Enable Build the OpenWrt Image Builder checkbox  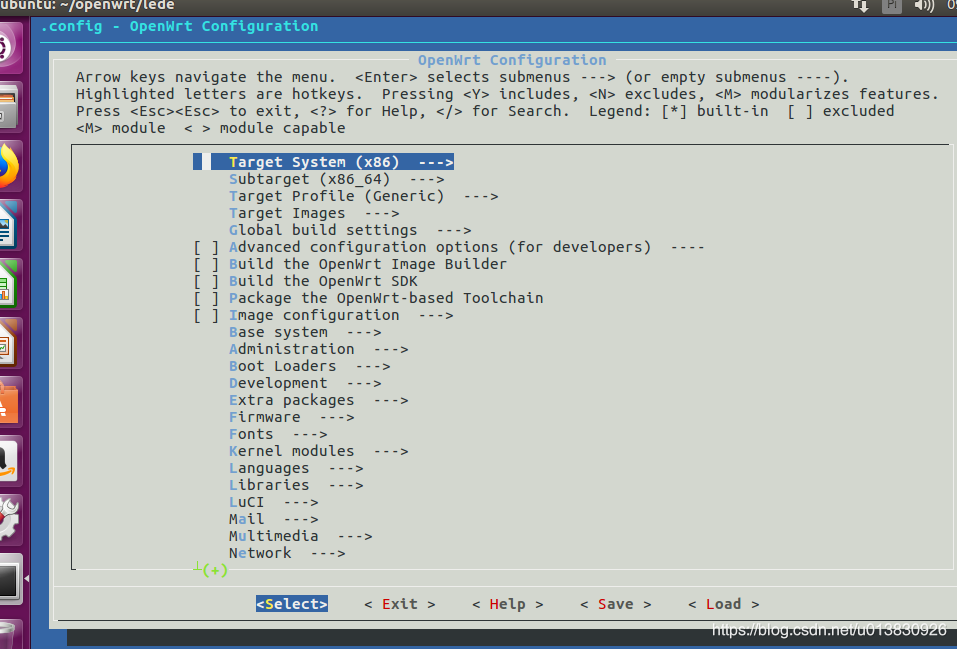click(x=206, y=264)
